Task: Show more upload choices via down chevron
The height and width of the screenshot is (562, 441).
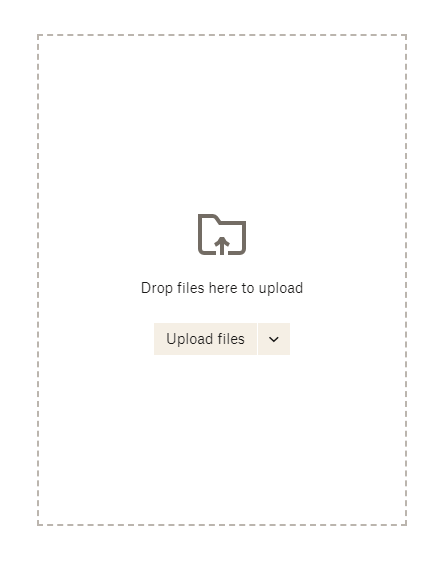Action: tap(274, 339)
